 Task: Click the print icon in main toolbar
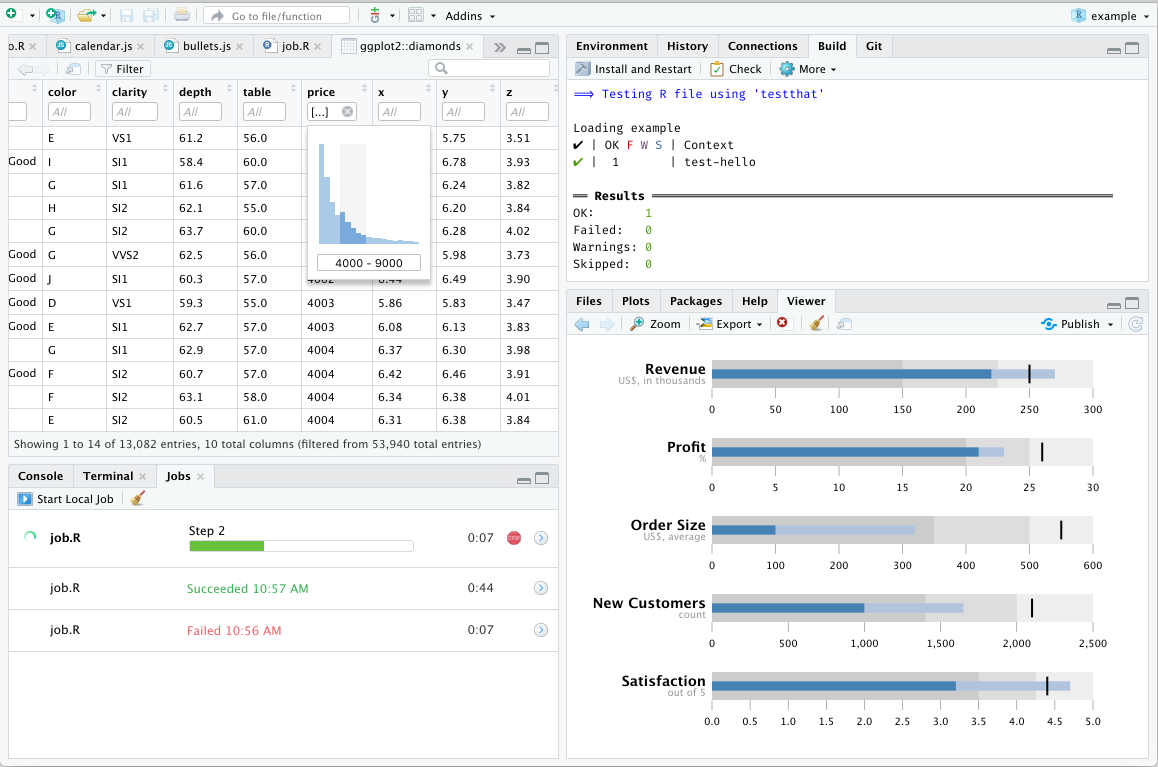point(181,16)
